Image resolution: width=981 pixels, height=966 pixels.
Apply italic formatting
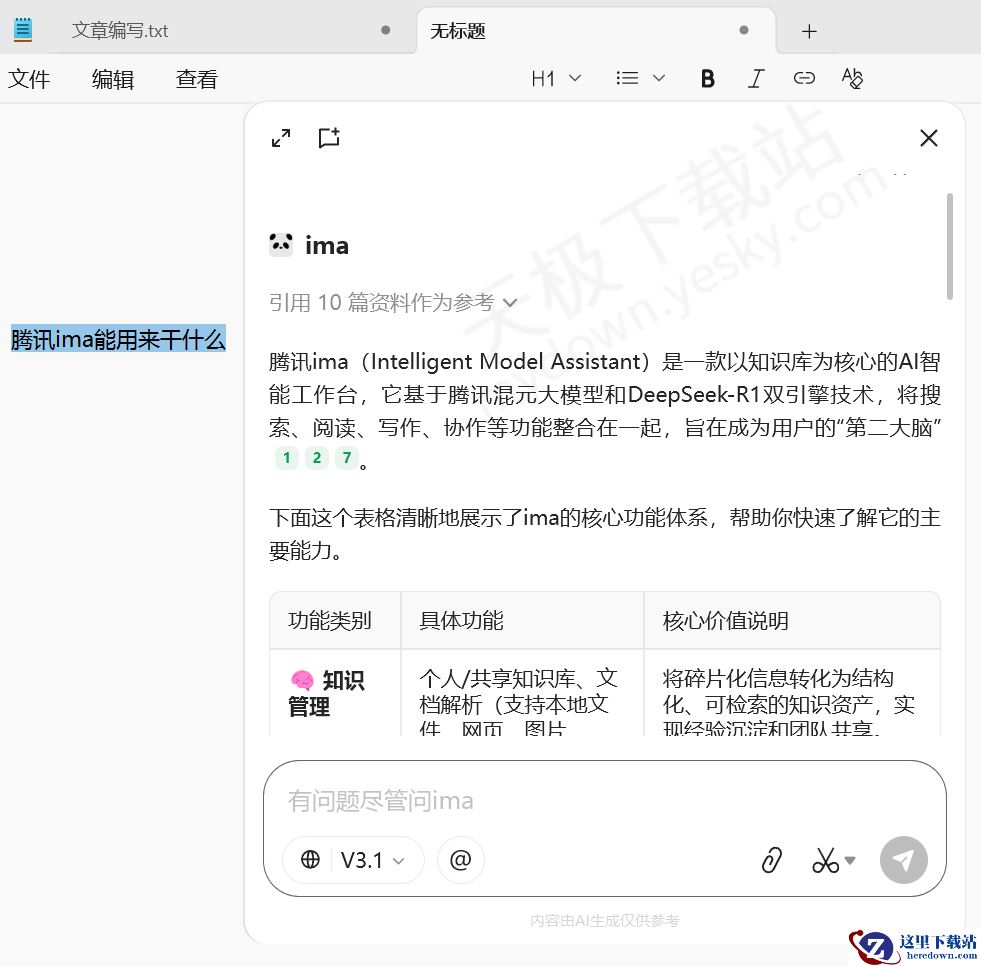pos(755,78)
